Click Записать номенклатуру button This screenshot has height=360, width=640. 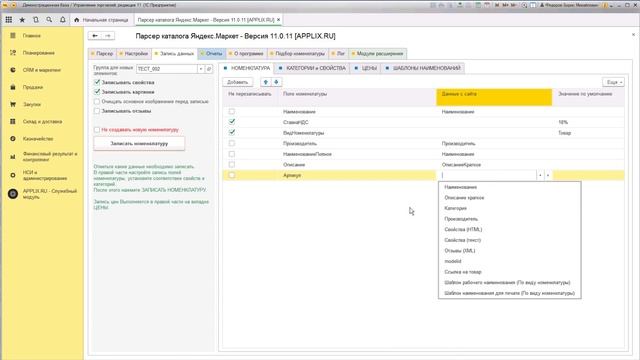pyautogui.click(x=139, y=144)
